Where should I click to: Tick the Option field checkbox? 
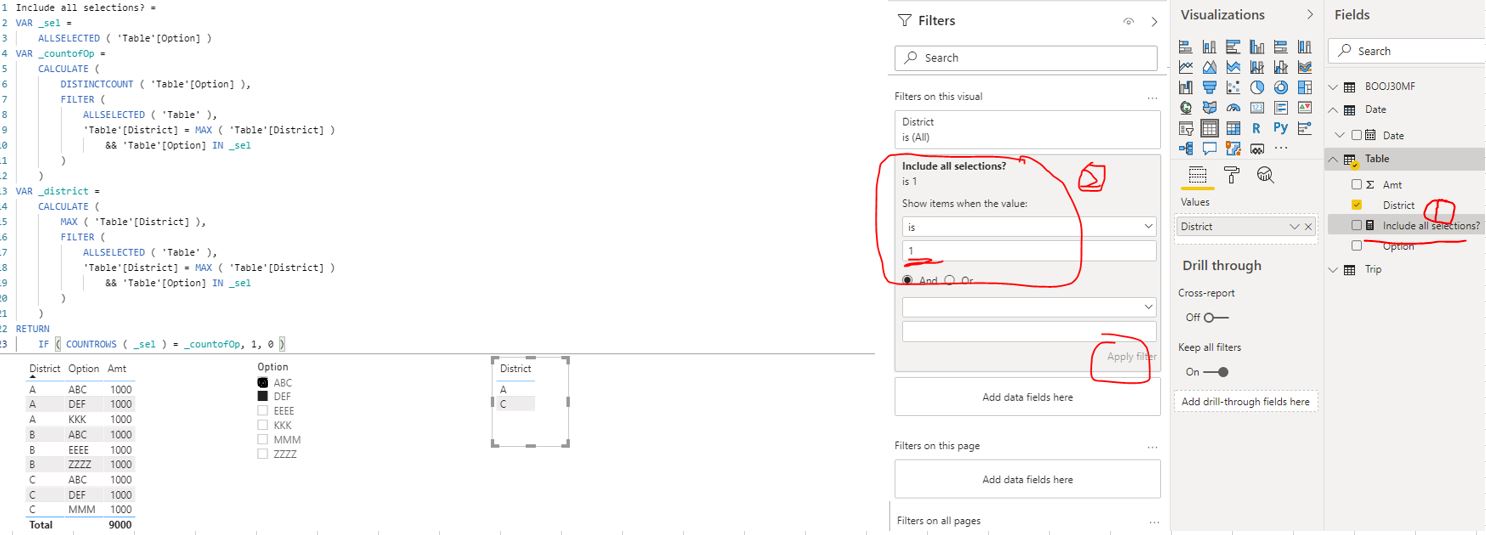pos(1356,245)
